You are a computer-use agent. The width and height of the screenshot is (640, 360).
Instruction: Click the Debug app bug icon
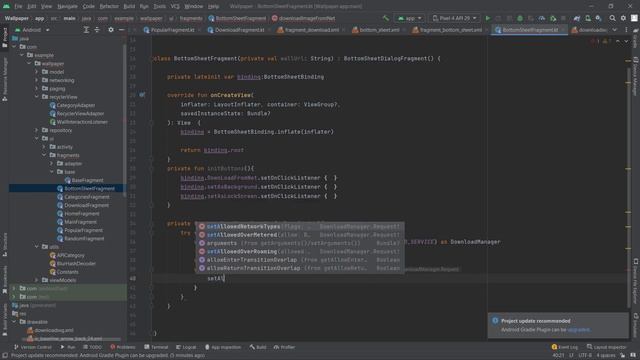point(520,18)
